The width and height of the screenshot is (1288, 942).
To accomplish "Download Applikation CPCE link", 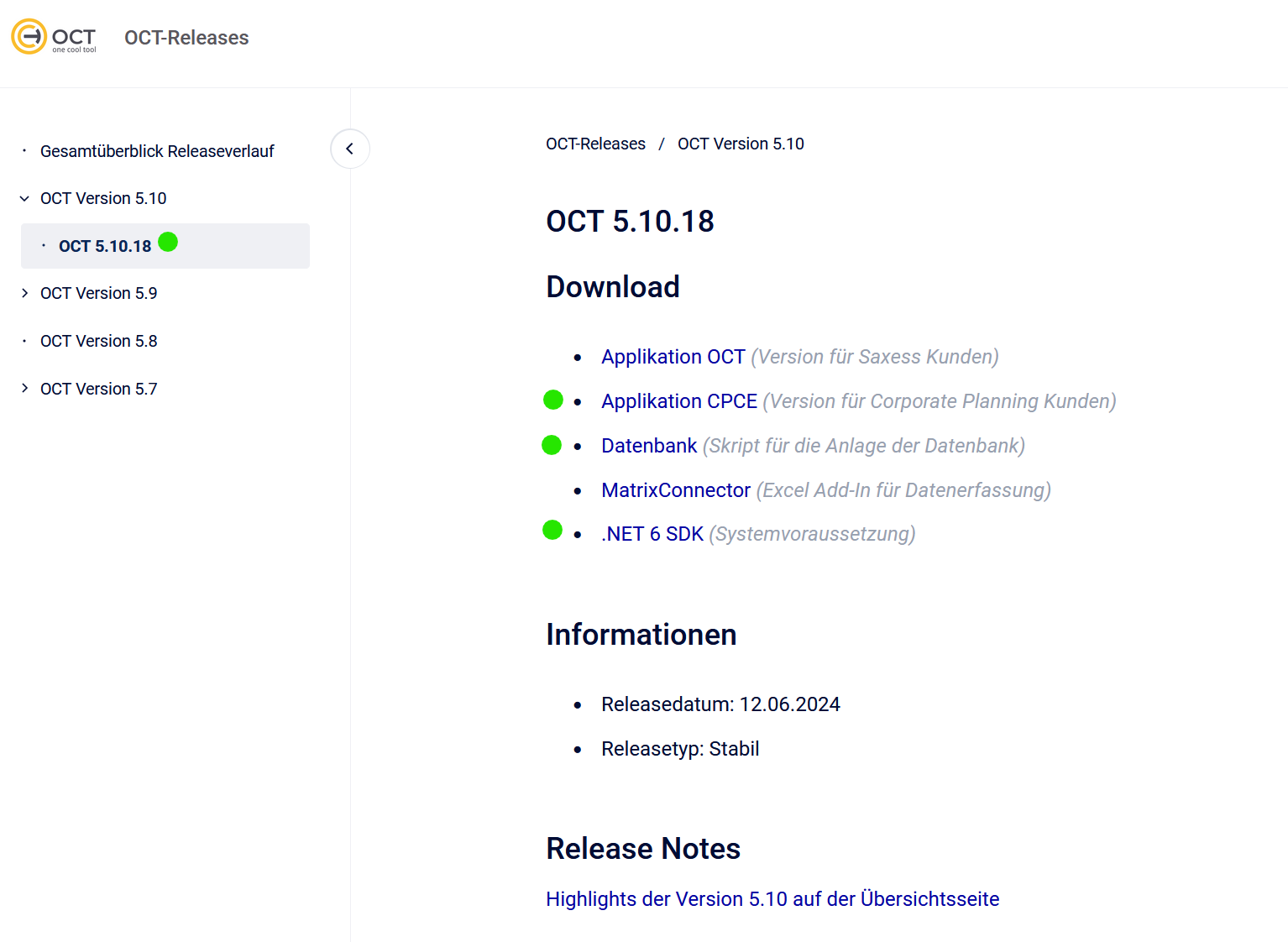I will click(678, 401).
